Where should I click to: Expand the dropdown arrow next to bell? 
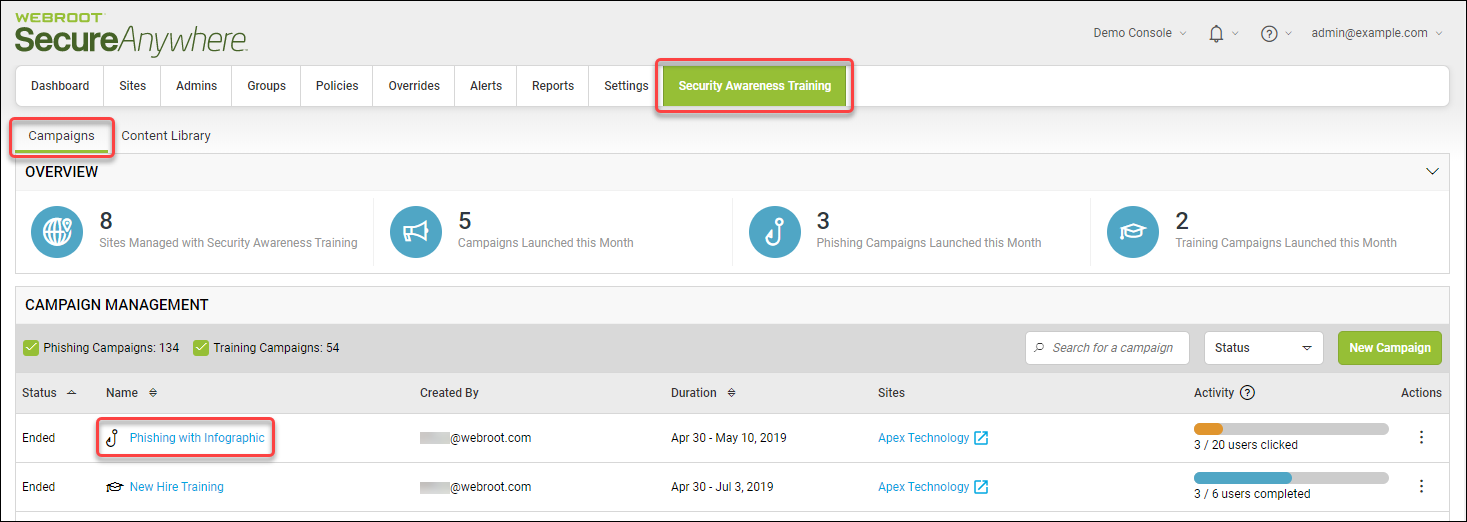1235,33
